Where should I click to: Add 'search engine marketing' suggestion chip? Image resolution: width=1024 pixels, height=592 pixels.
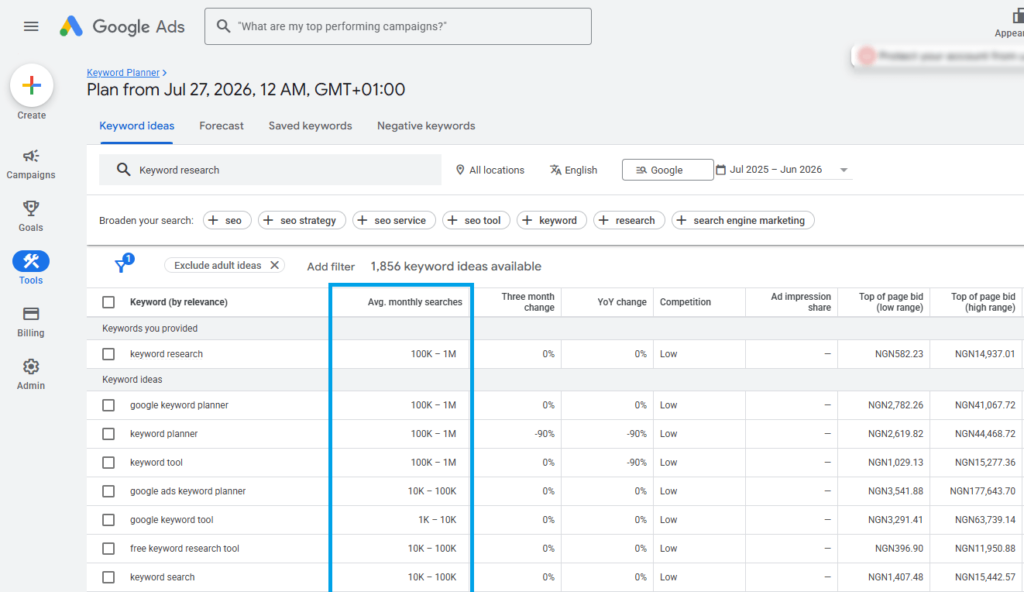click(743, 220)
